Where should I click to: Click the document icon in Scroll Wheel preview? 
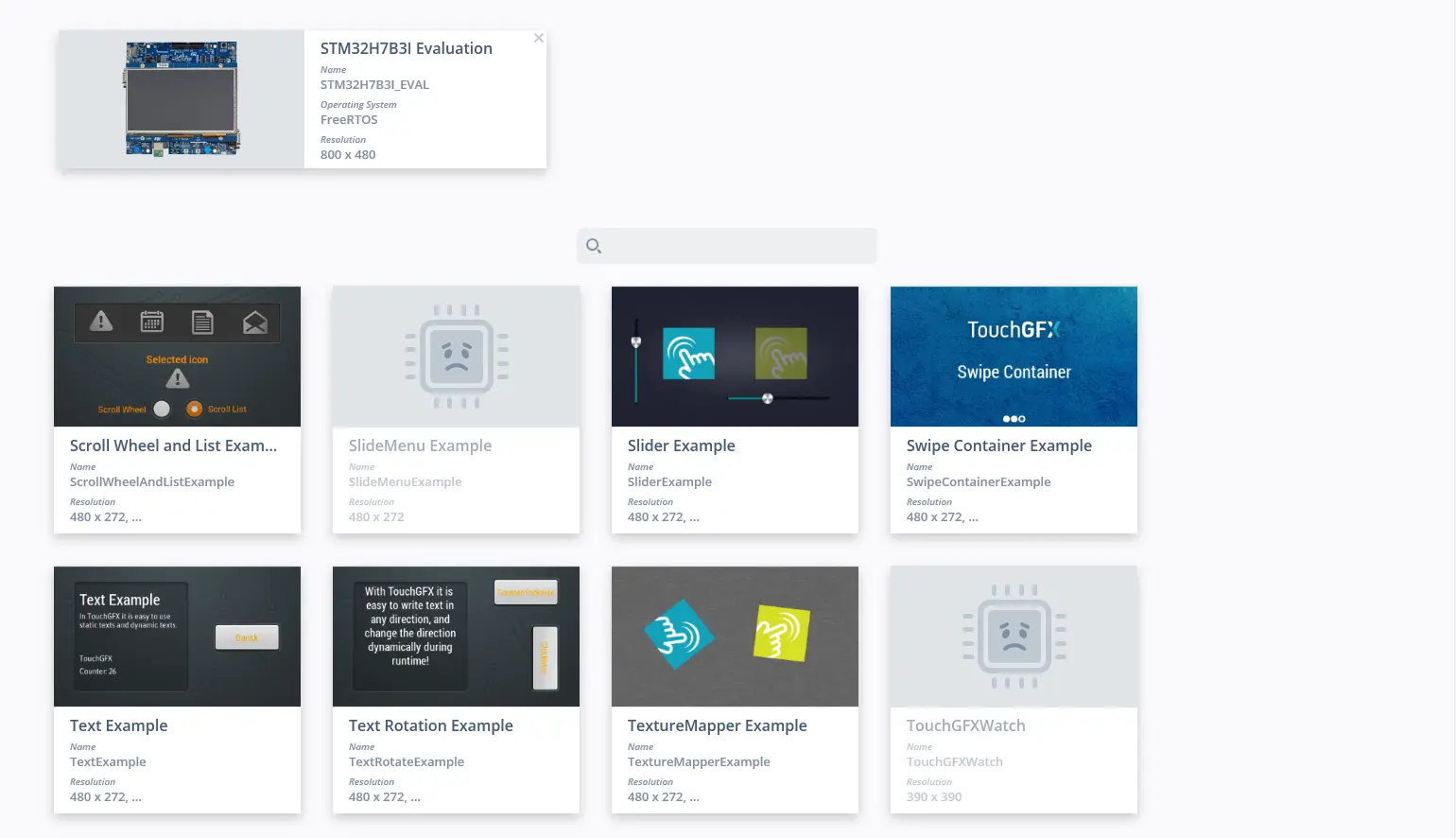(x=202, y=323)
